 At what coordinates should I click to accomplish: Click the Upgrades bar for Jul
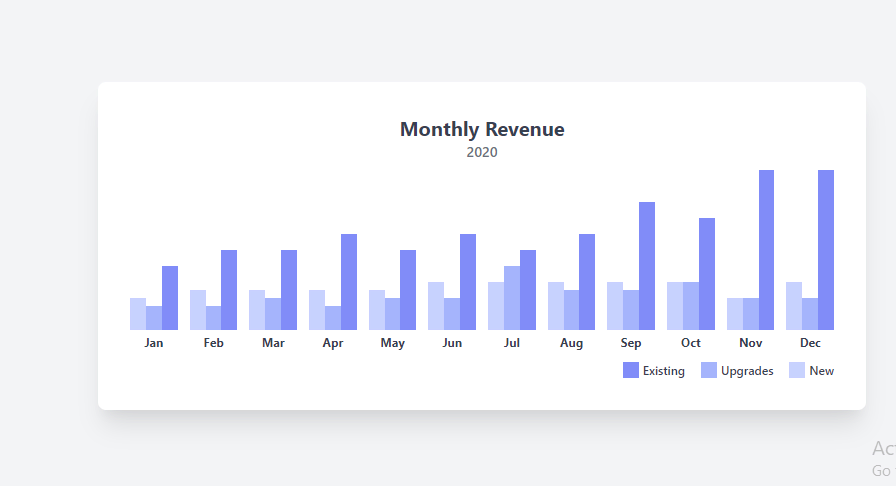click(512, 298)
